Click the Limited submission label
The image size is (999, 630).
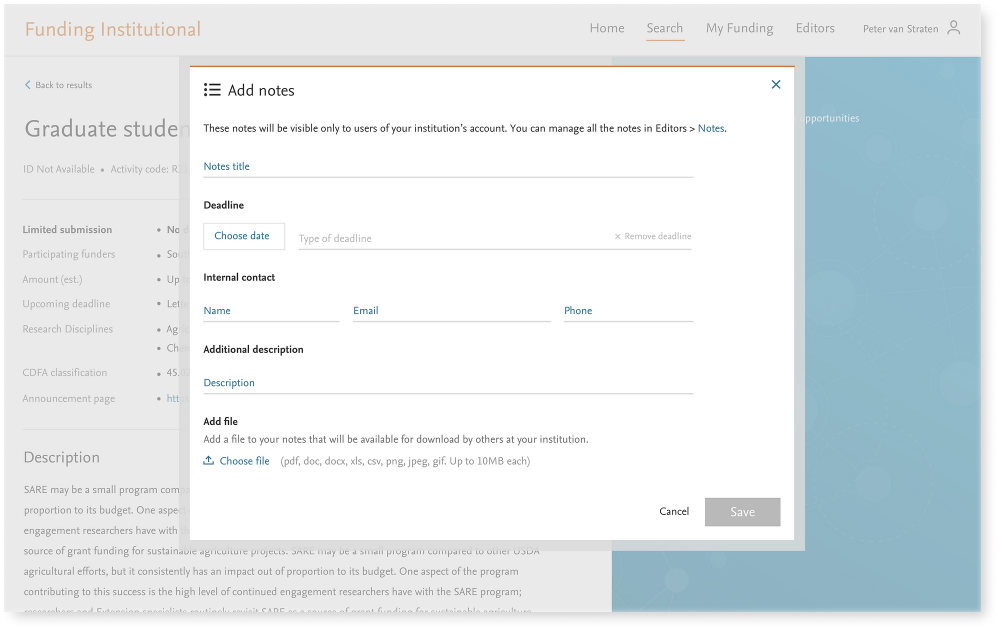[67, 229]
